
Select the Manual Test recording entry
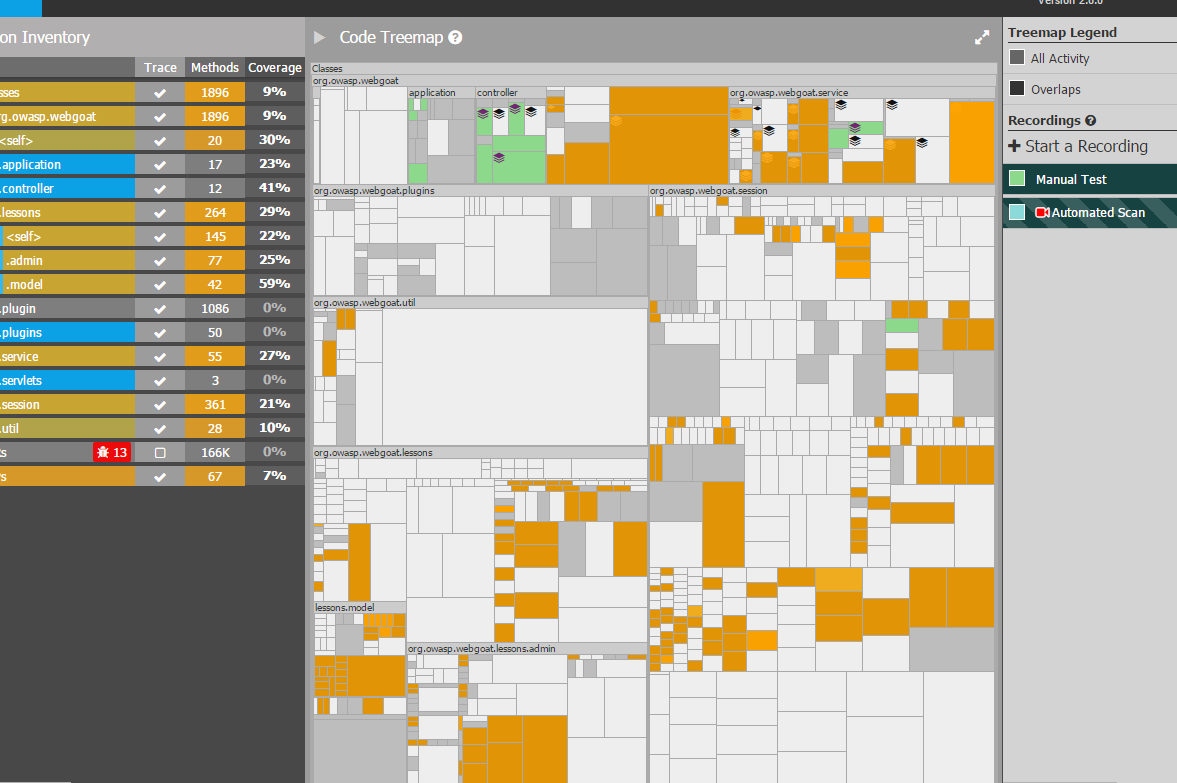pyautogui.click(x=1090, y=179)
